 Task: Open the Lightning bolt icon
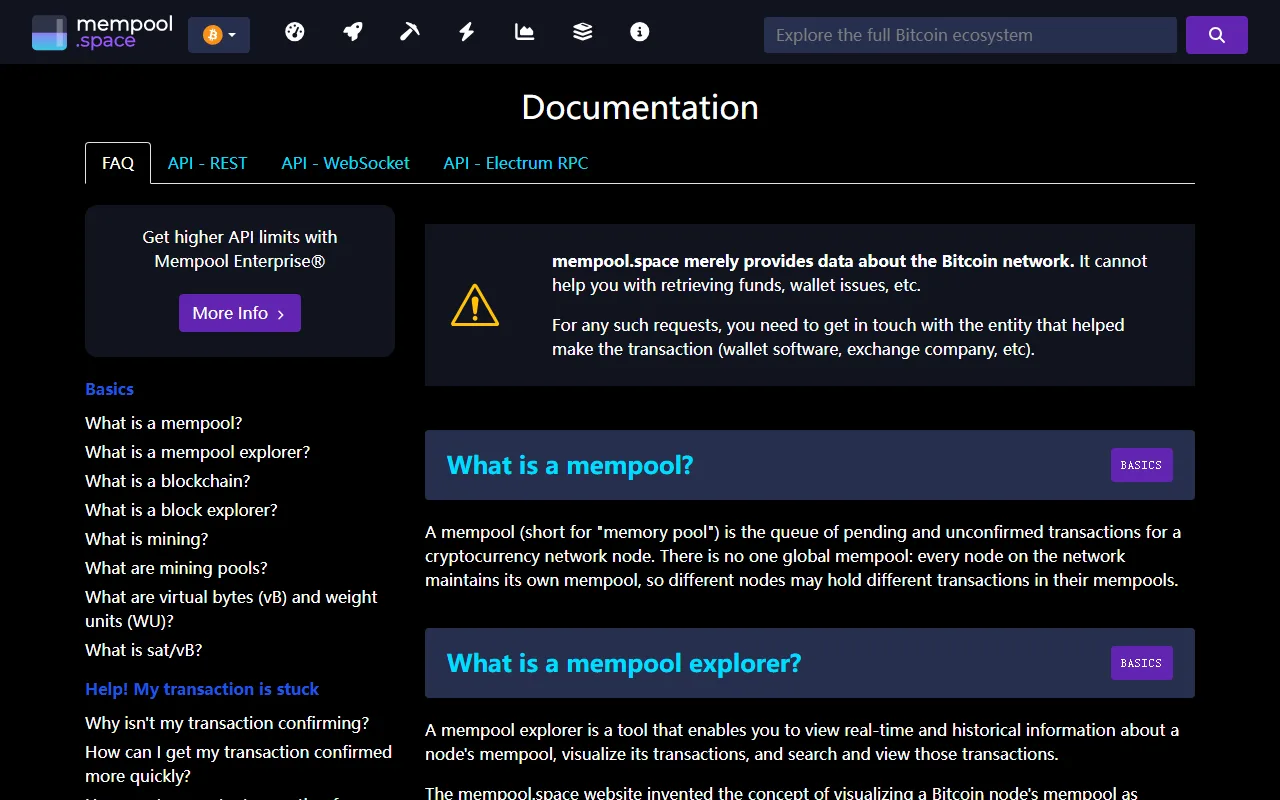pyautogui.click(x=467, y=32)
